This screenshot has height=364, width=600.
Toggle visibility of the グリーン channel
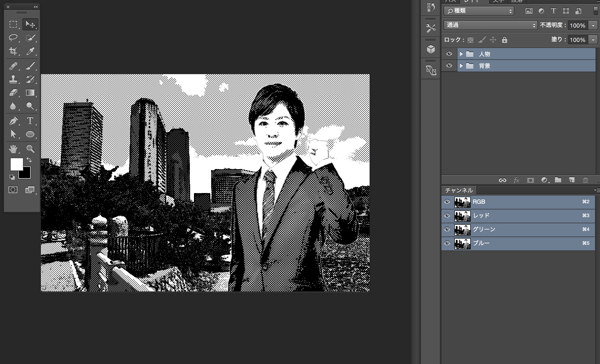(x=447, y=229)
